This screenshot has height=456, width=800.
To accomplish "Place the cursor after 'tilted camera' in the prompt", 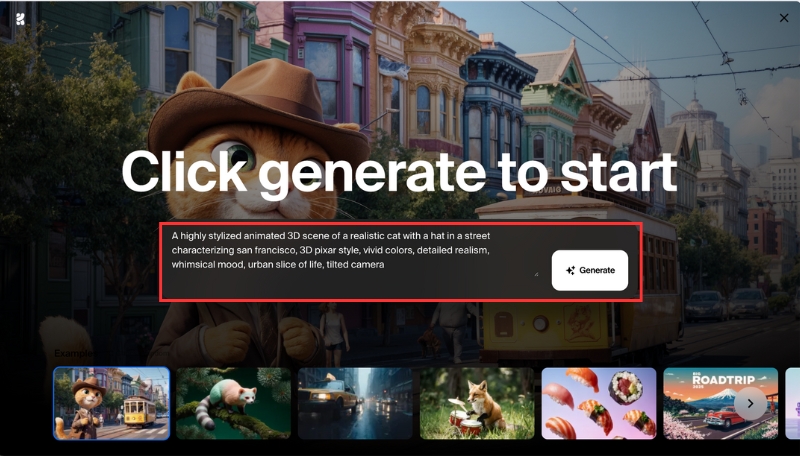I will (385, 264).
